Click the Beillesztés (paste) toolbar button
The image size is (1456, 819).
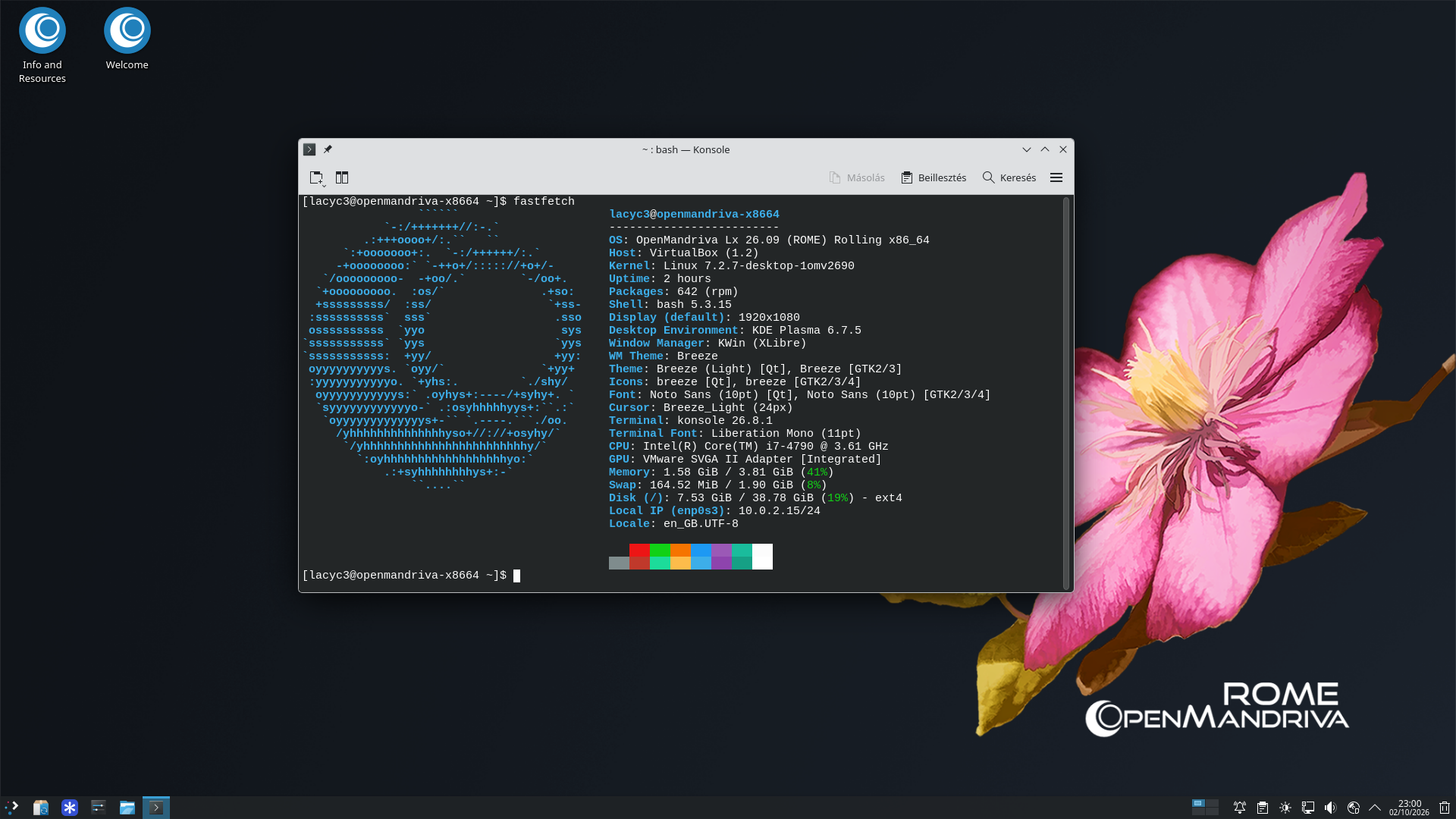(934, 177)
